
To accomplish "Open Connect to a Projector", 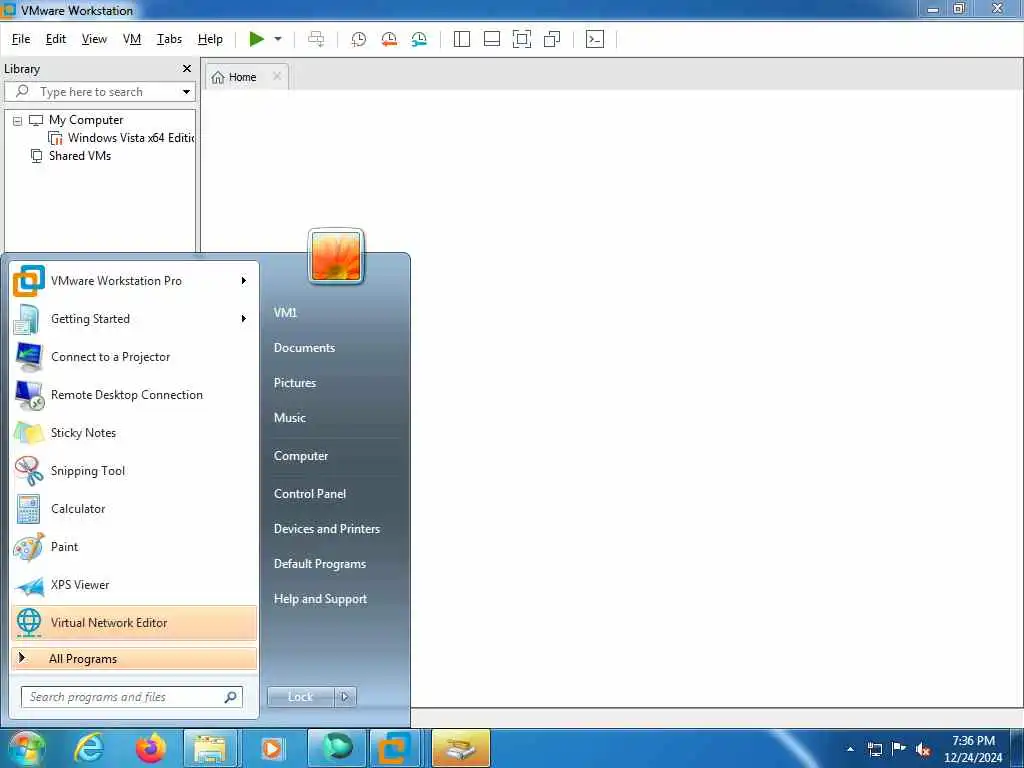I will [134, 357].
